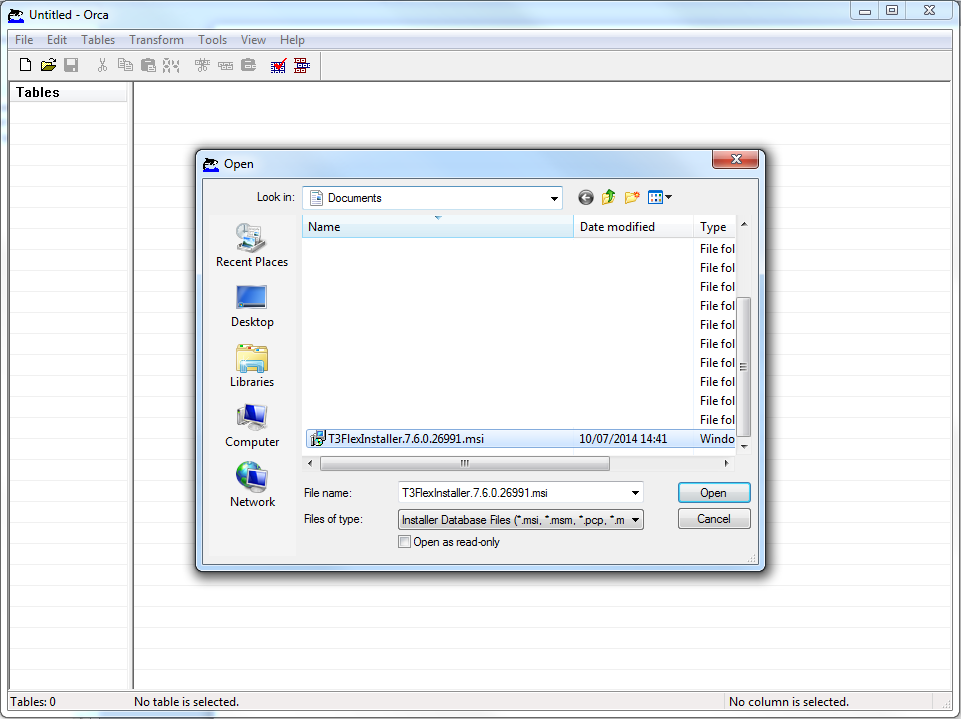The height and width of the screenshot is (719, 961).
Task: Go up one folder level
Action: (608, 198)
